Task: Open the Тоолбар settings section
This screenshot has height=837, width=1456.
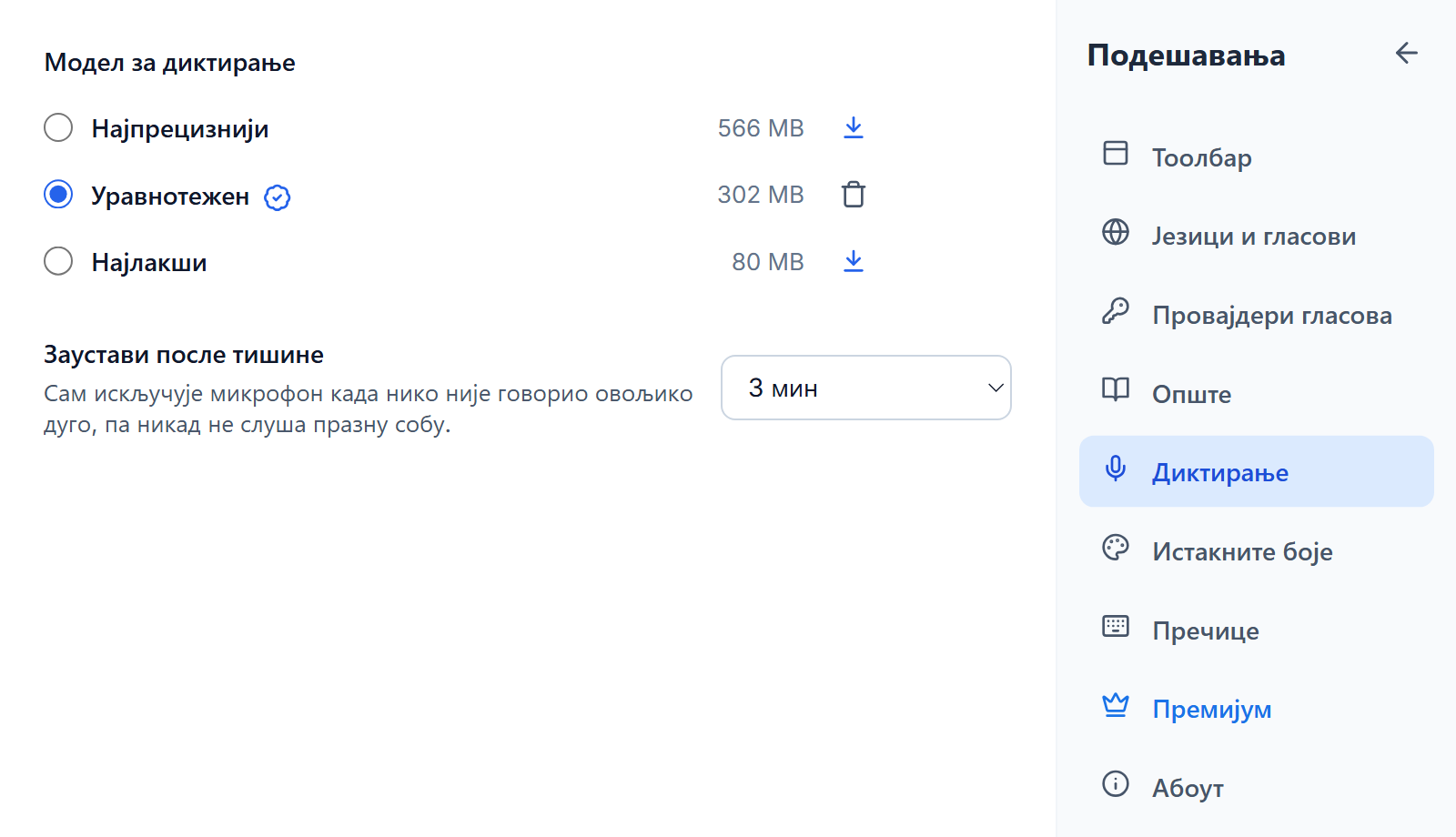Action: pyautogui.click(x=1256, y=156)
